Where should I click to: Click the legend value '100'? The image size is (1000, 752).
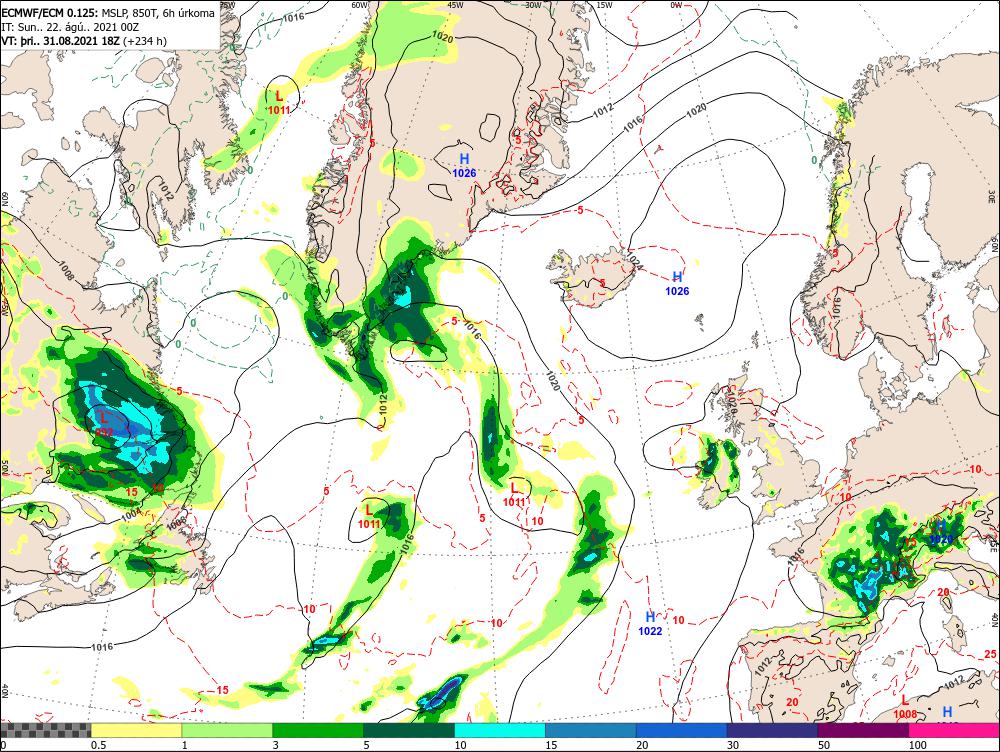tap(918, 745)
